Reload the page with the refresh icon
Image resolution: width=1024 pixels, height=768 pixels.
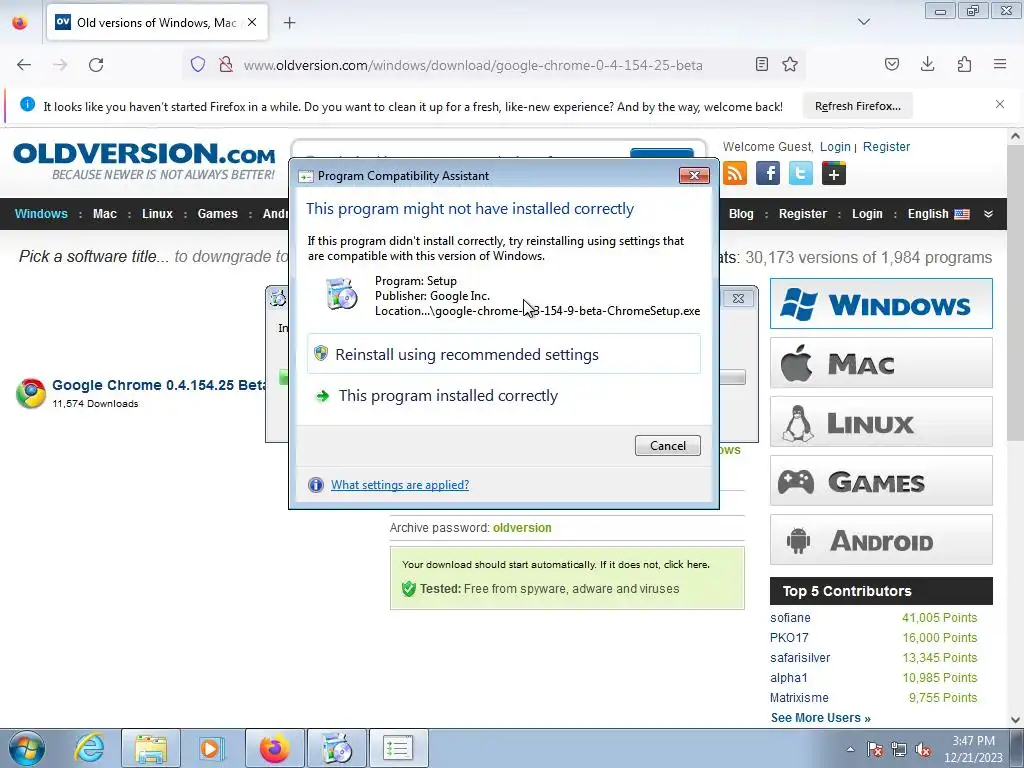(96, 65)
